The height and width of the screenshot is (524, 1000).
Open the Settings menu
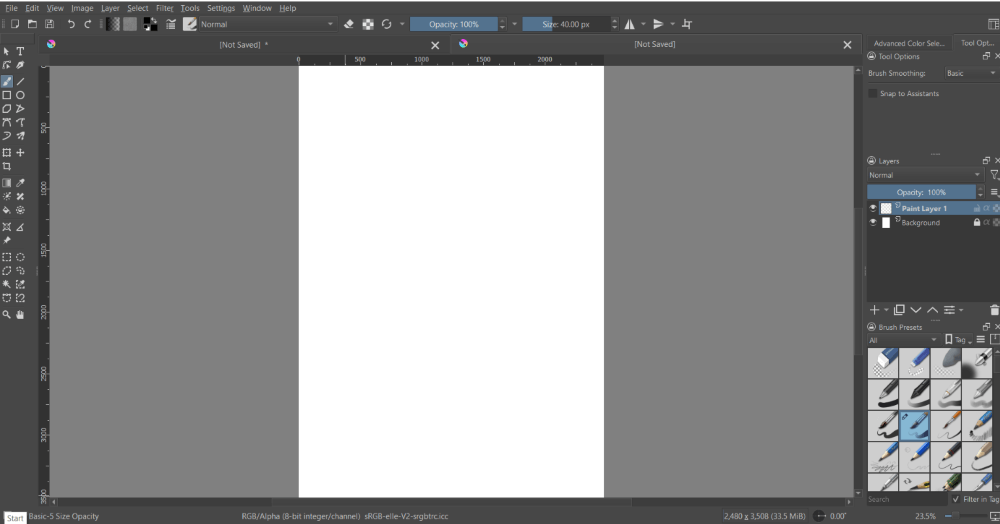tap(221, 8)
